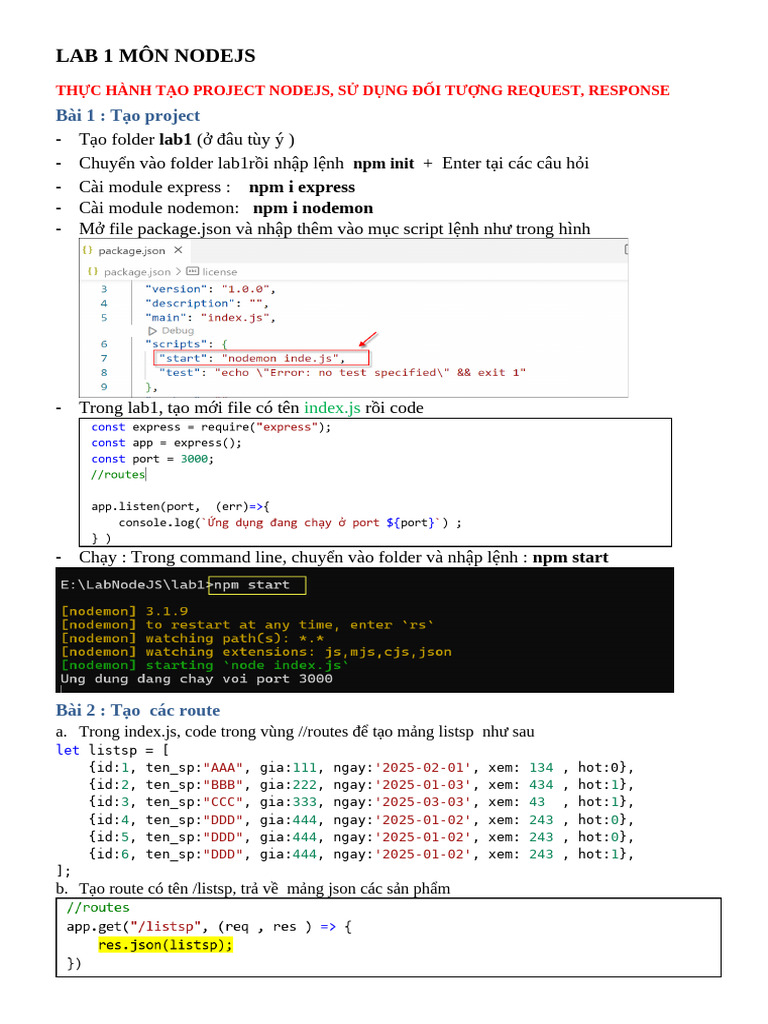Click the "test": "echo ..." script line
The image size is (768, 1024).
342,372
